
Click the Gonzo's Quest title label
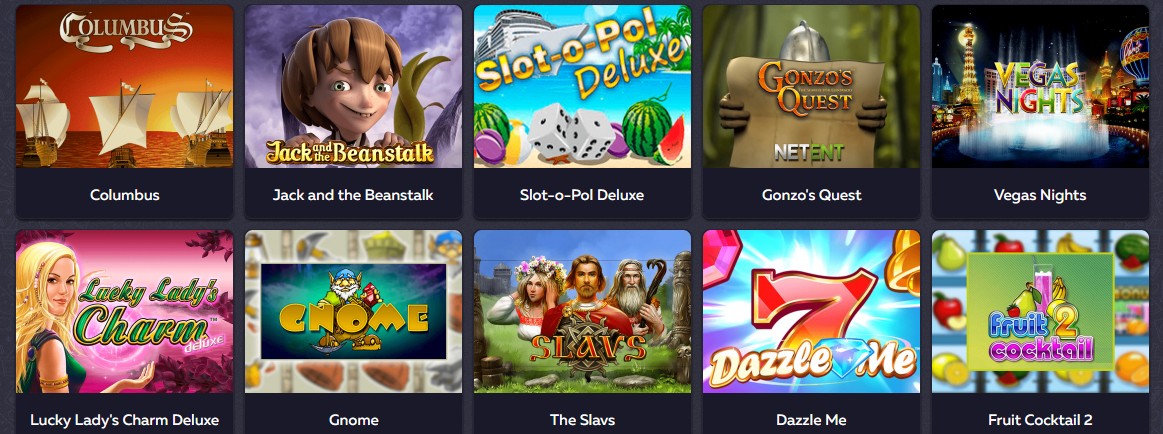811,195
